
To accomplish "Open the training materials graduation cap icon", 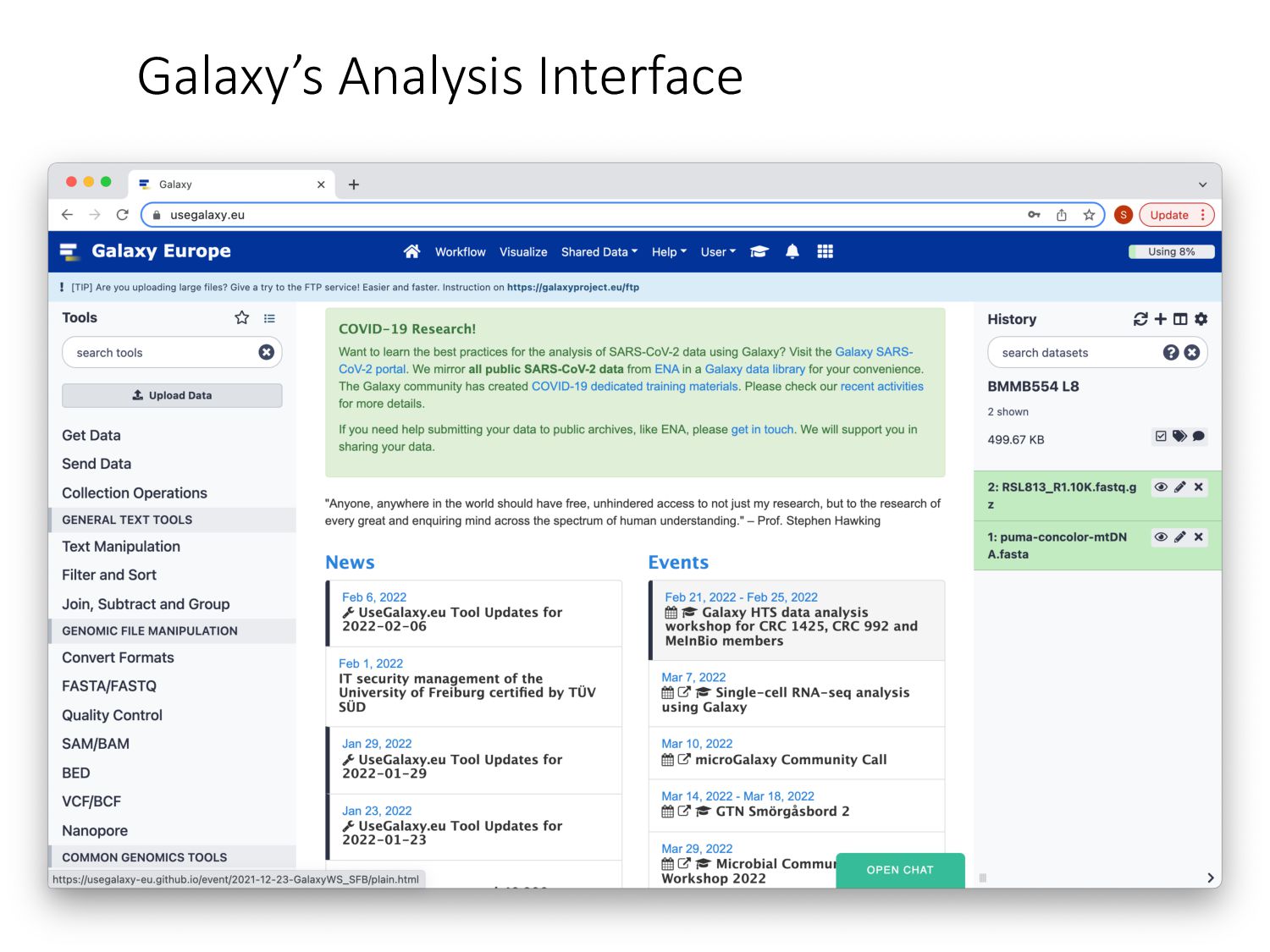I will tap(759, 251).
